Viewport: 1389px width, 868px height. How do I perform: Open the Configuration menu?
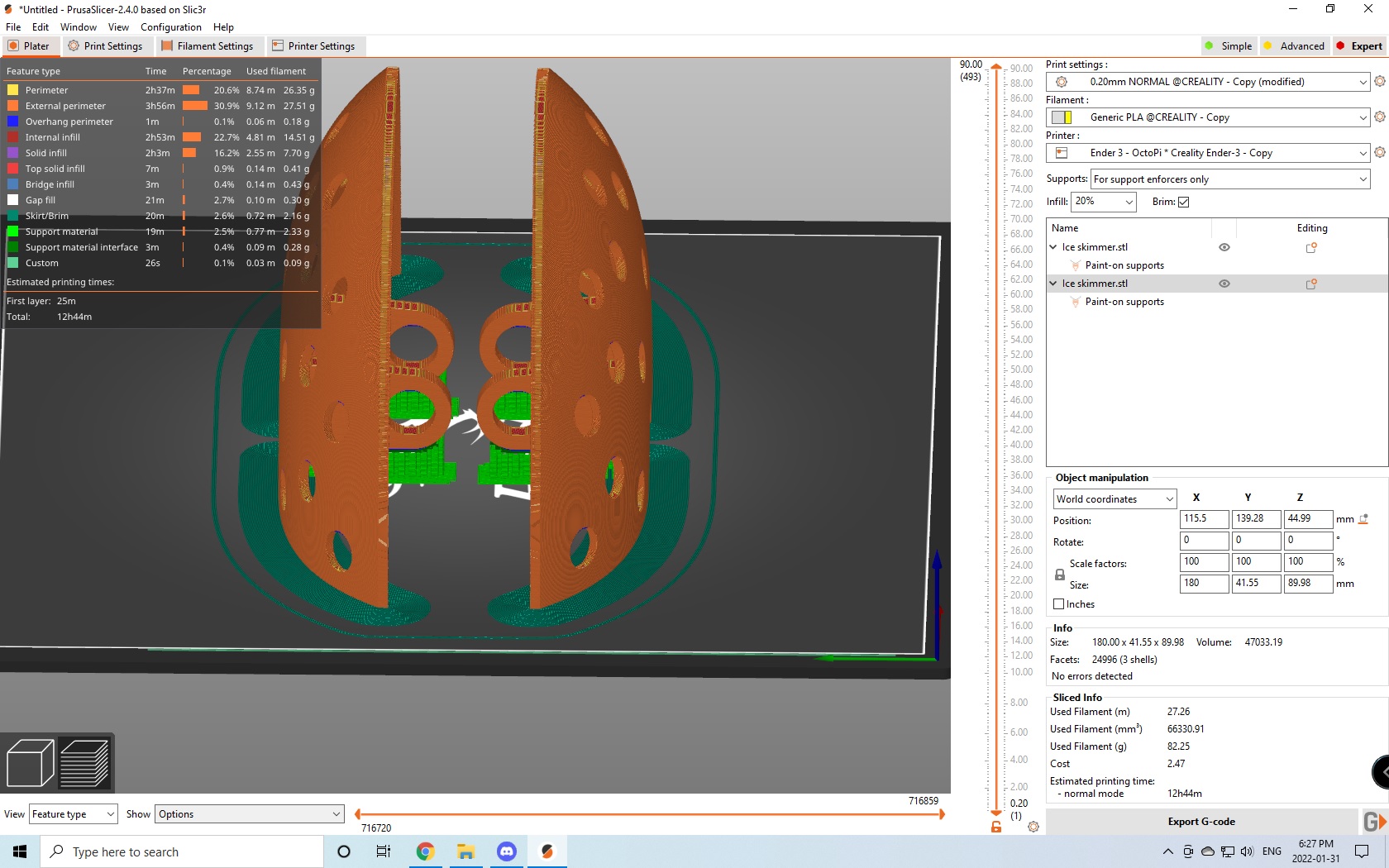tap(171, 27)
